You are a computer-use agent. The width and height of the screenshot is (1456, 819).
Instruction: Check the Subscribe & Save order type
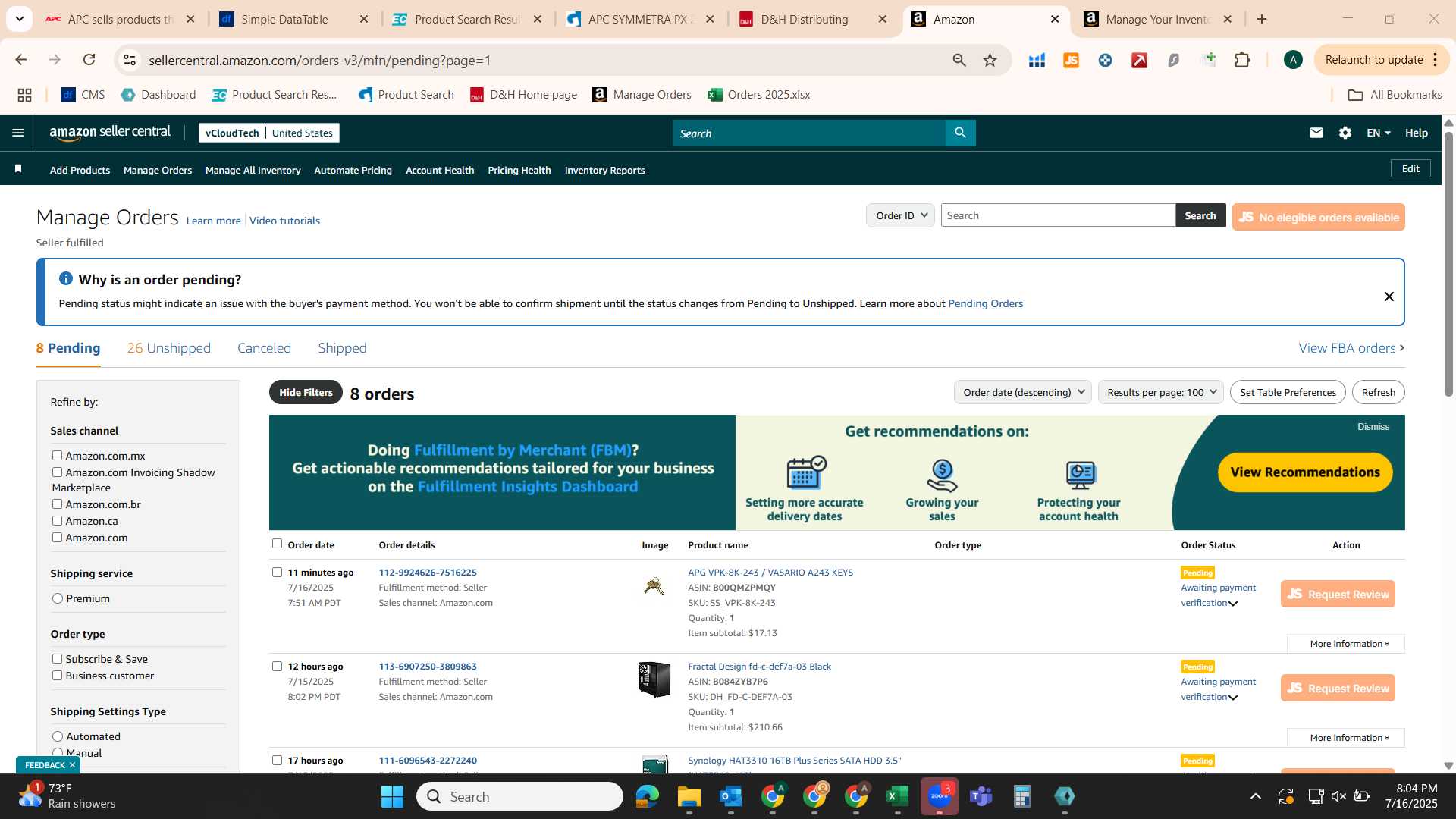pyautogui.click(x=57, y=658)
